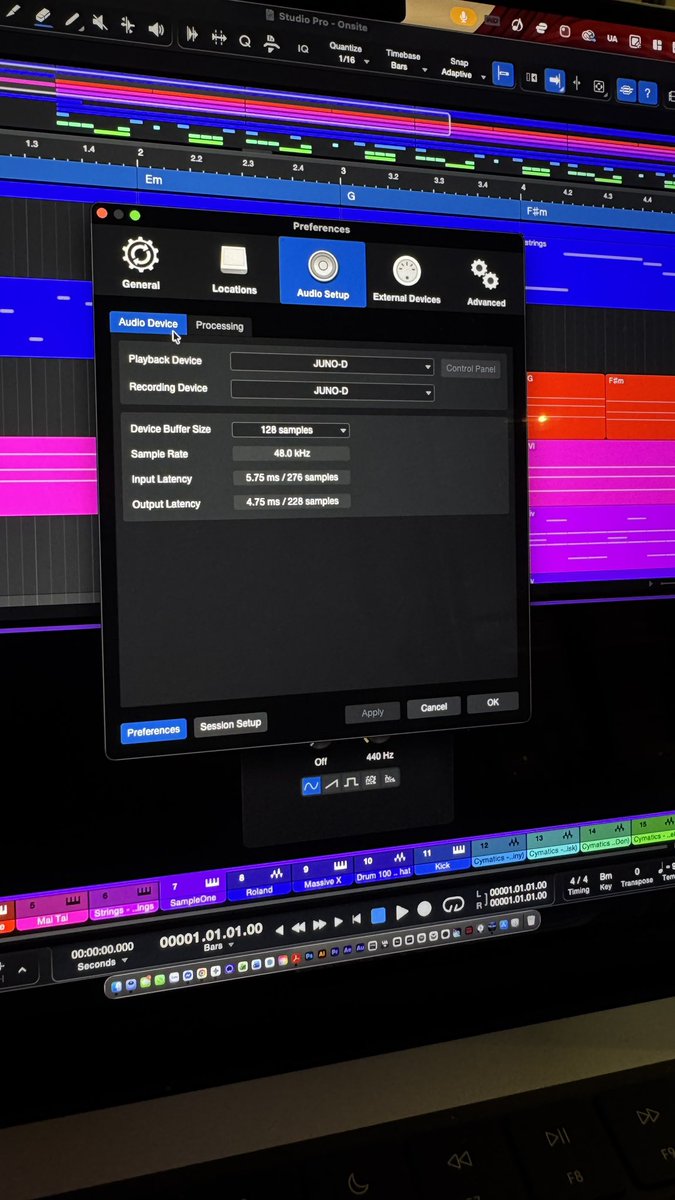The width and height of the screenshot is (675, 1200).
Task: Open the Bars position format dropdown
Action: pyautogui.click(x=216, y=946)
